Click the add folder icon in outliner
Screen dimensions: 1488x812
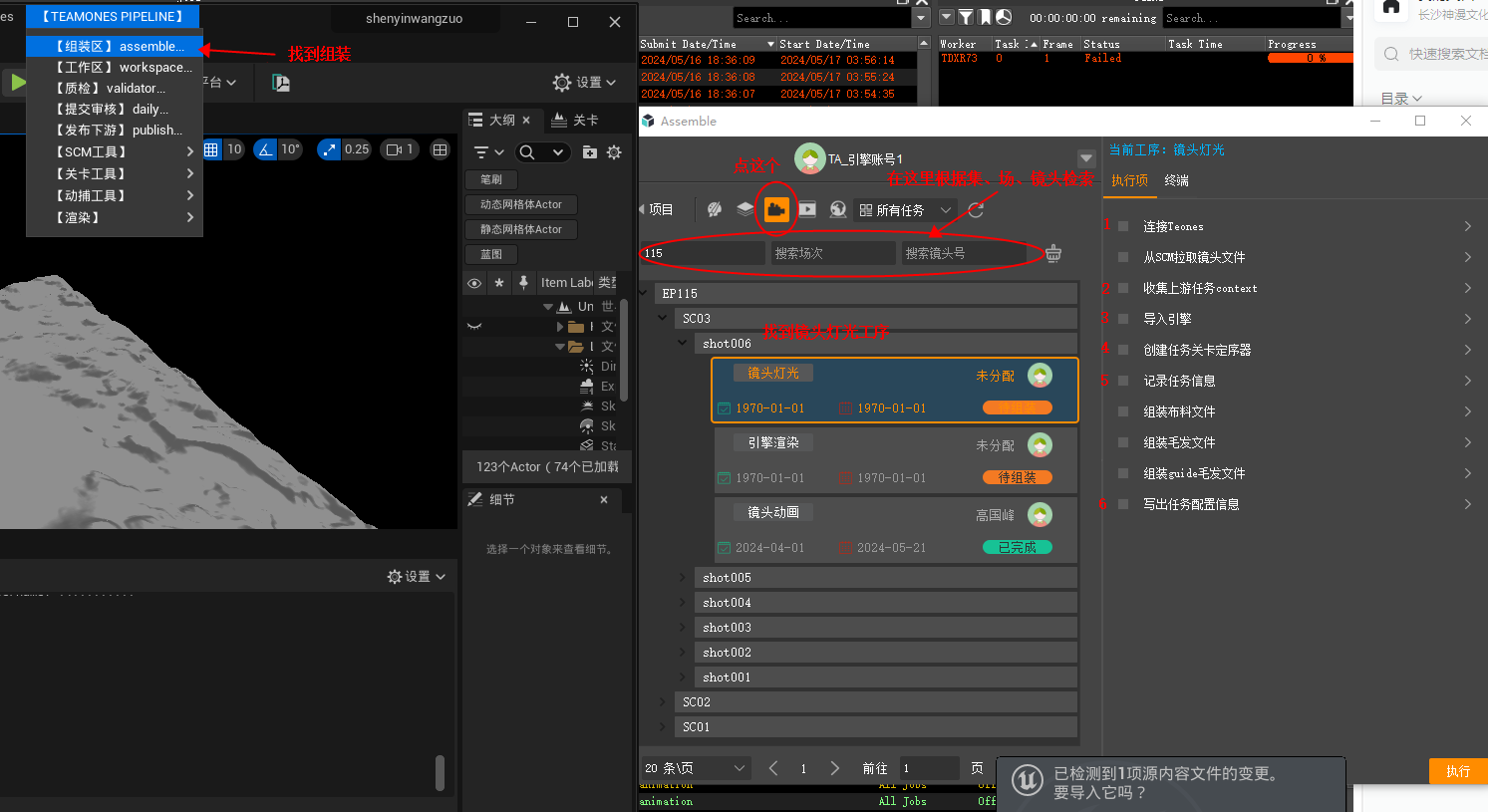click(x=590, y=152)
